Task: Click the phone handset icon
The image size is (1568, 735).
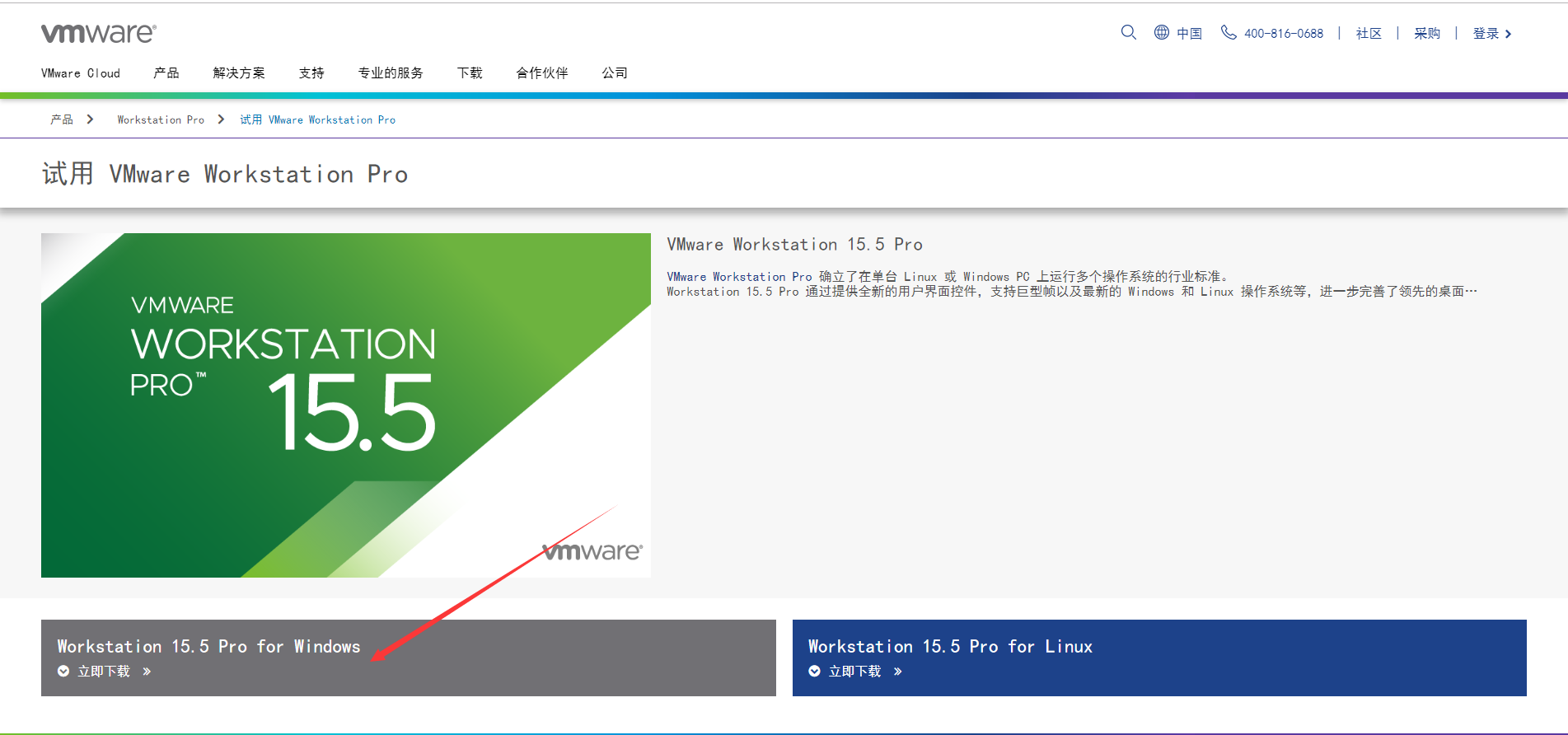Action: 1229,32
